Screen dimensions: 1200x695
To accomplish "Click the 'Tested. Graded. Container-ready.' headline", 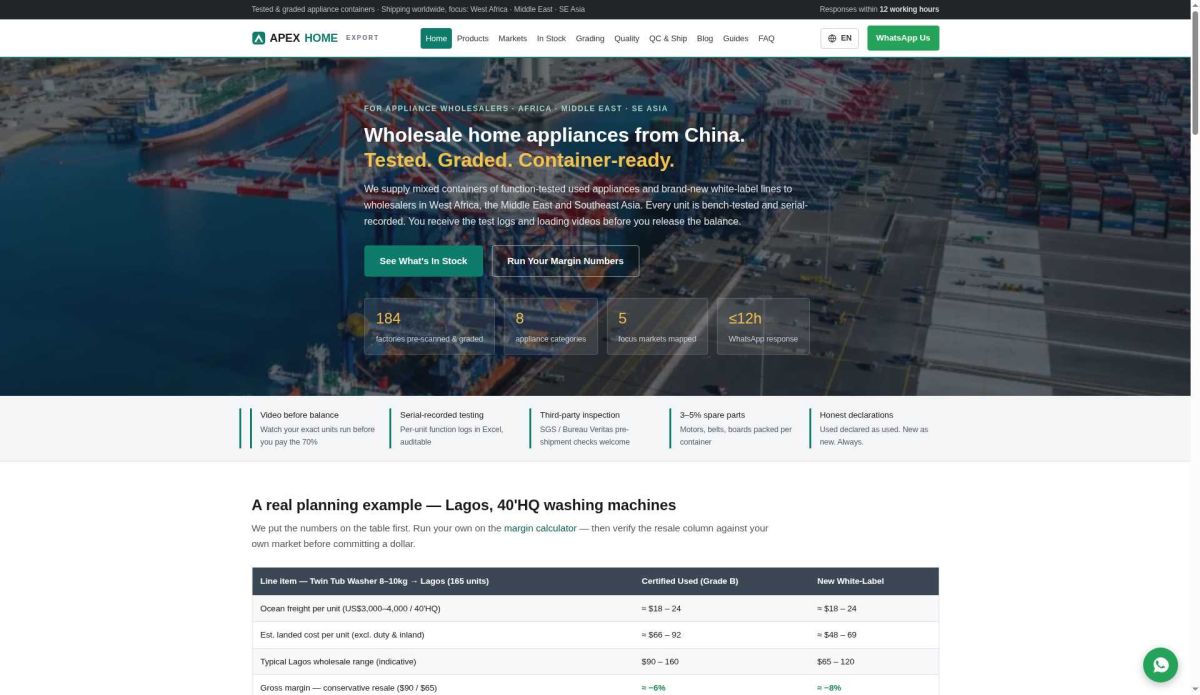I will [519, 160].
